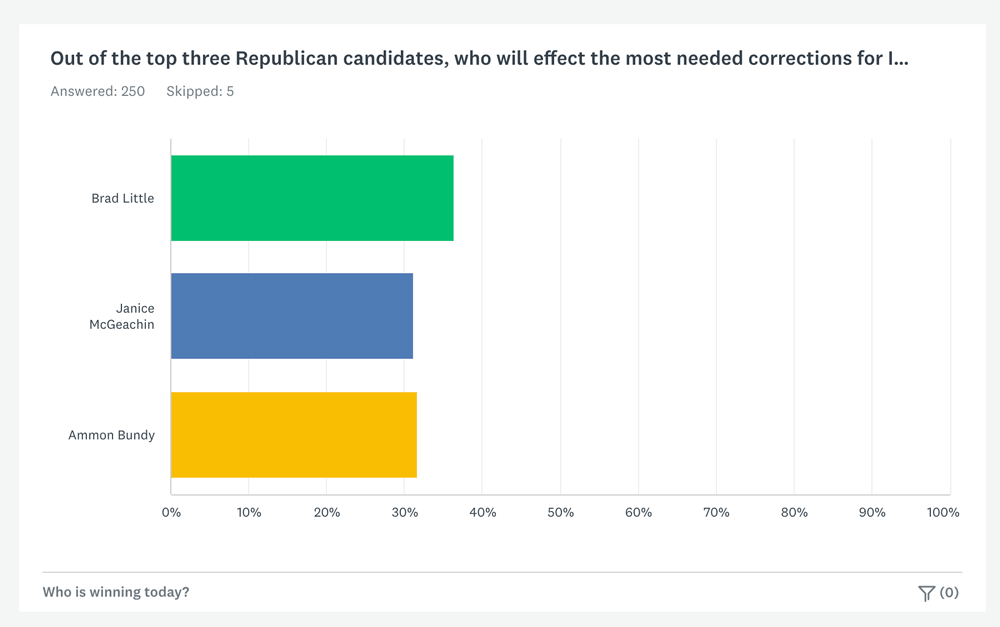Click the 100% x-axis label
The width and height of the screenshot is (1000, 627).
coord(943,512)
